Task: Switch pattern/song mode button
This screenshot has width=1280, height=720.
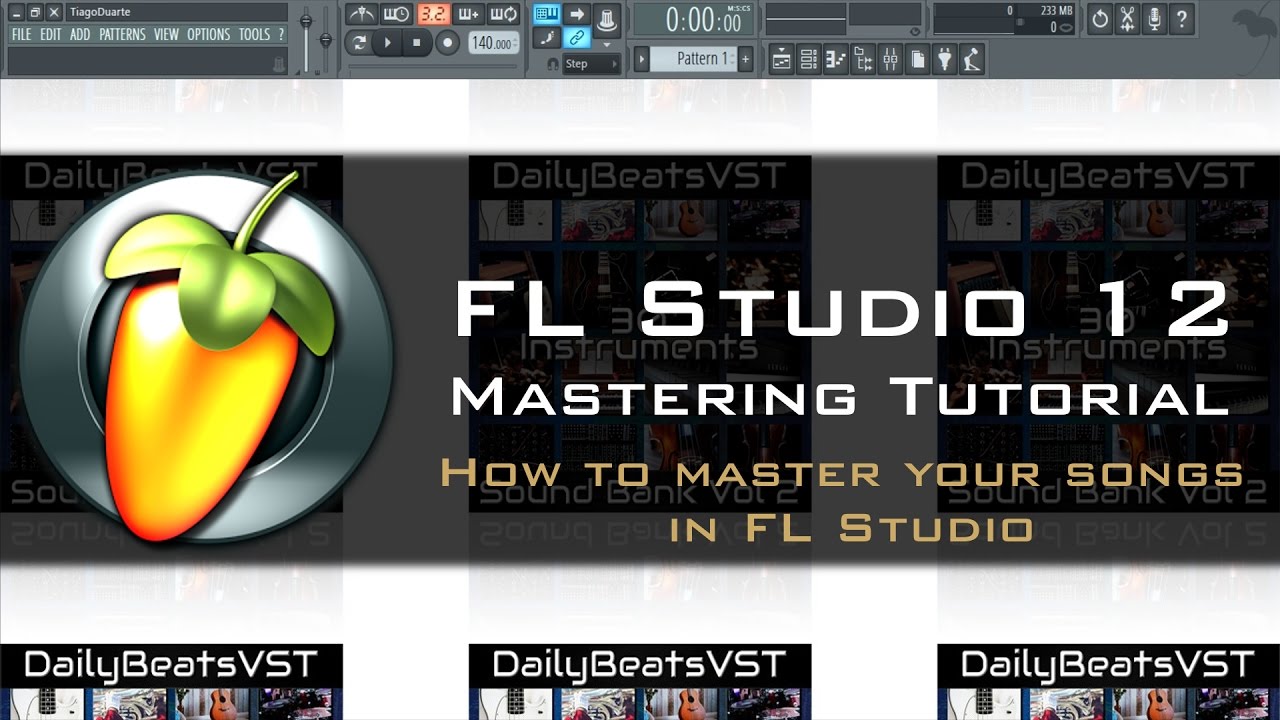Action: pyautogui.click(x=358, y=43)
